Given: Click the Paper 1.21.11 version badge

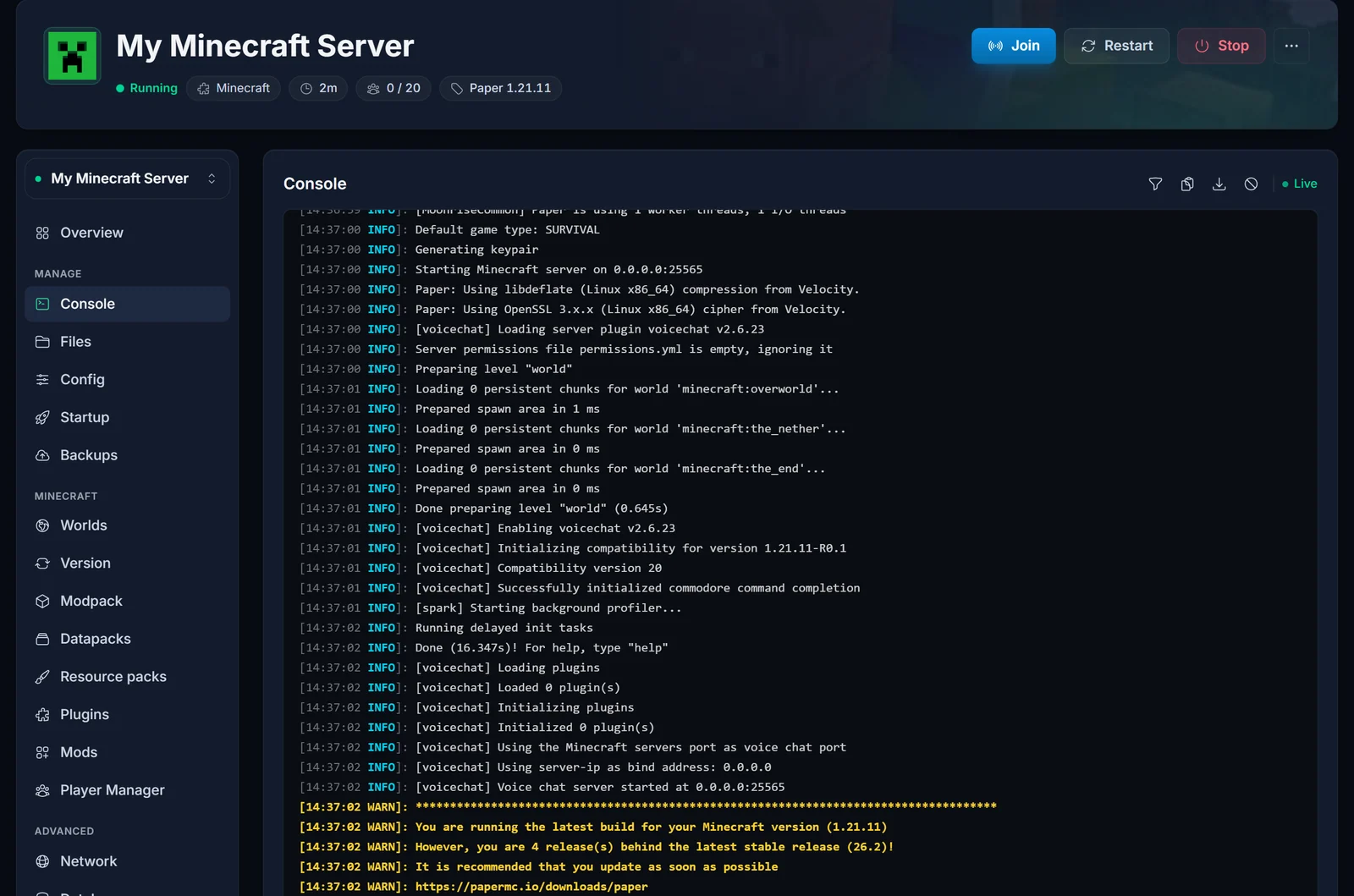Looking at the screenshot, I should (x=500, y=88).
